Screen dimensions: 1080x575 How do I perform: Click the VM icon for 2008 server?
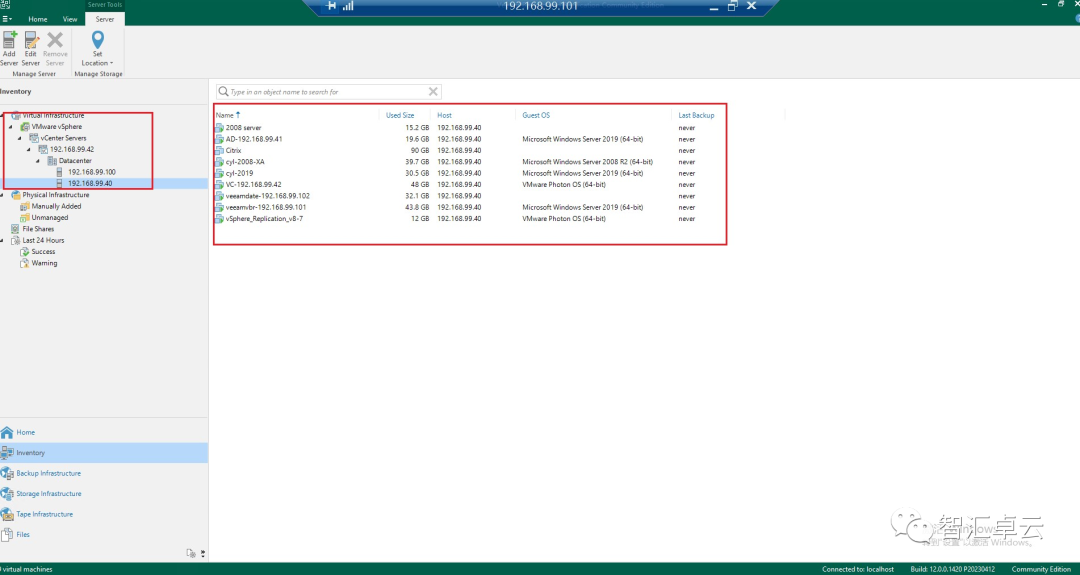coord(219,127)
